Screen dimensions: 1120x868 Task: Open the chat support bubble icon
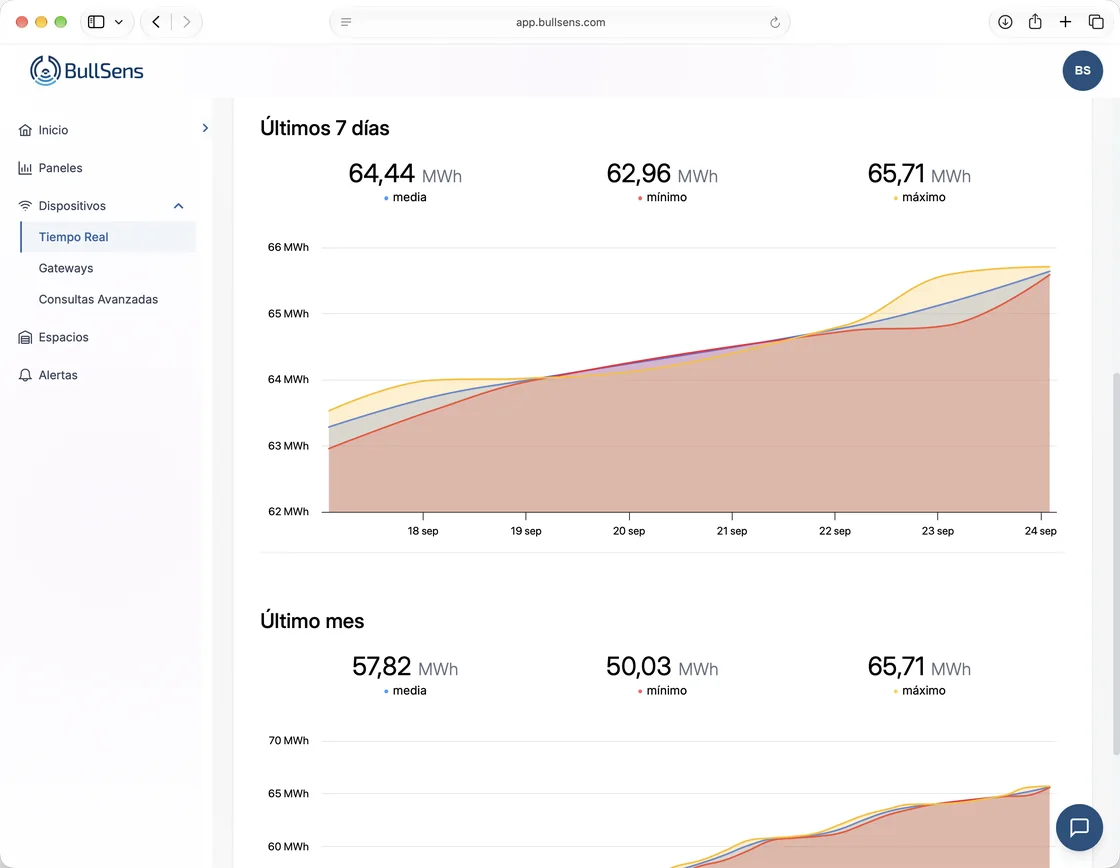1079,827
